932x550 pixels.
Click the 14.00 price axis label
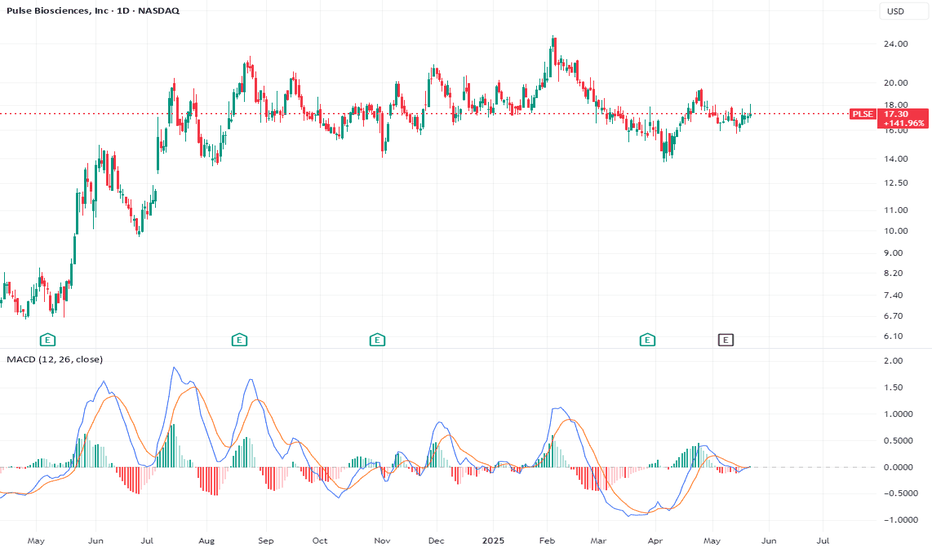896,159
